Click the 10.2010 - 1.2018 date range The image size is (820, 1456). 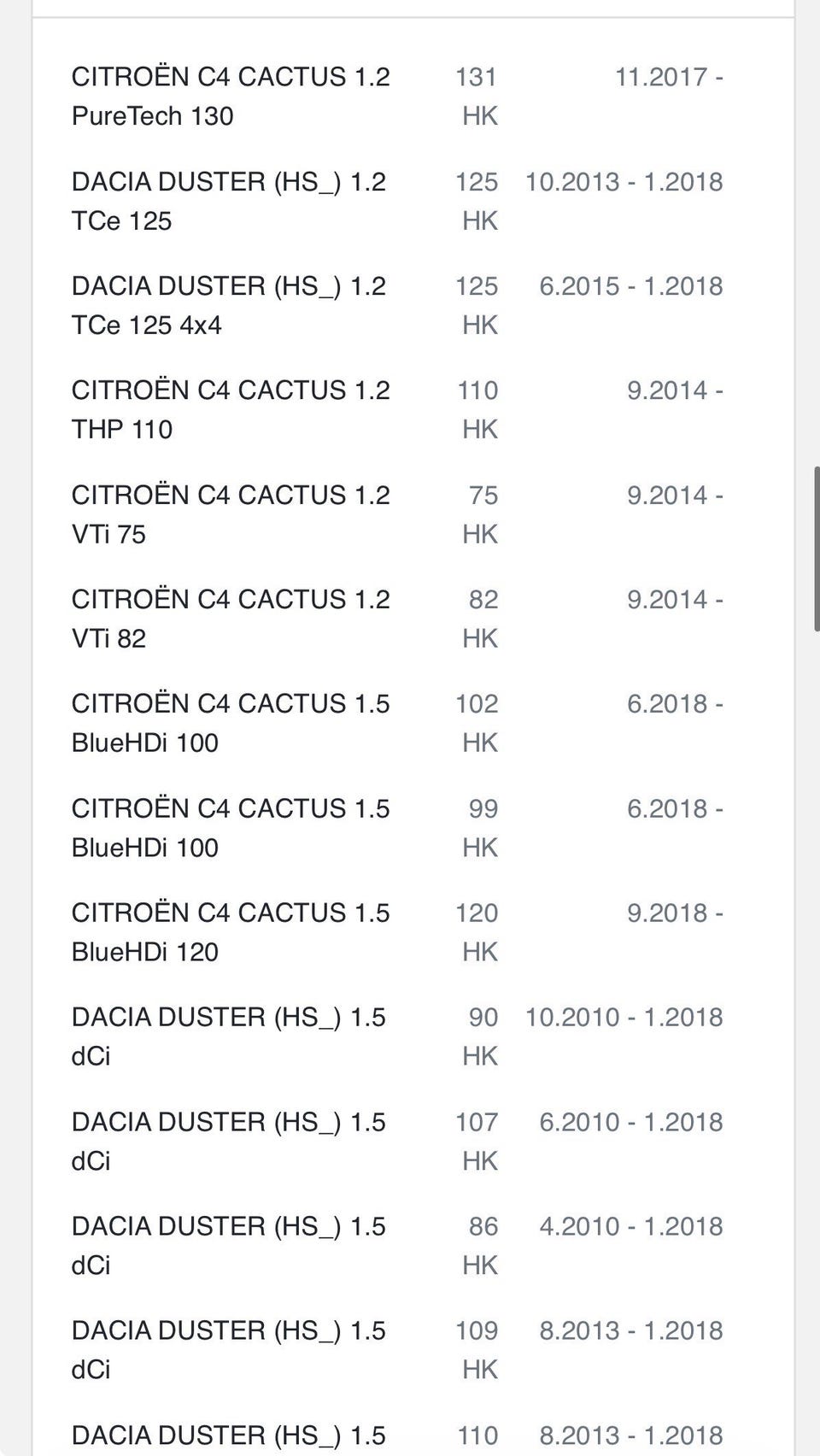pos(624,1017)
